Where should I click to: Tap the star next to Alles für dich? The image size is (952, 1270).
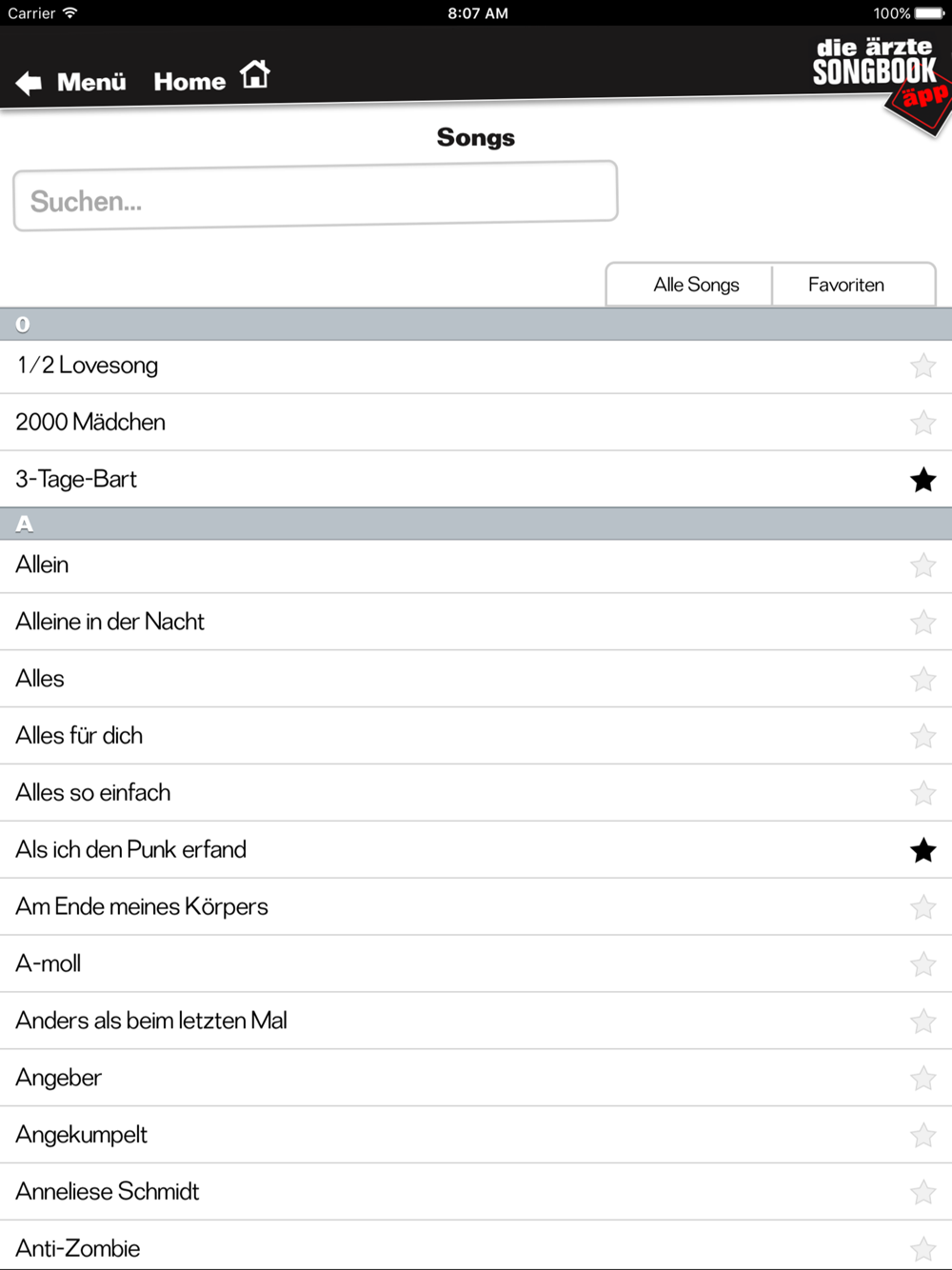click(922, 736)
